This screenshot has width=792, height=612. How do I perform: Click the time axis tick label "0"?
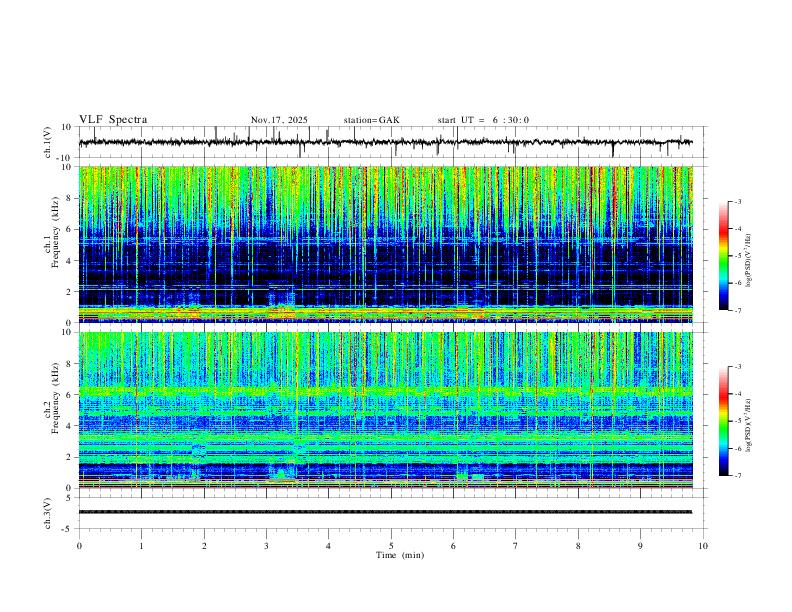pos(79,546)
